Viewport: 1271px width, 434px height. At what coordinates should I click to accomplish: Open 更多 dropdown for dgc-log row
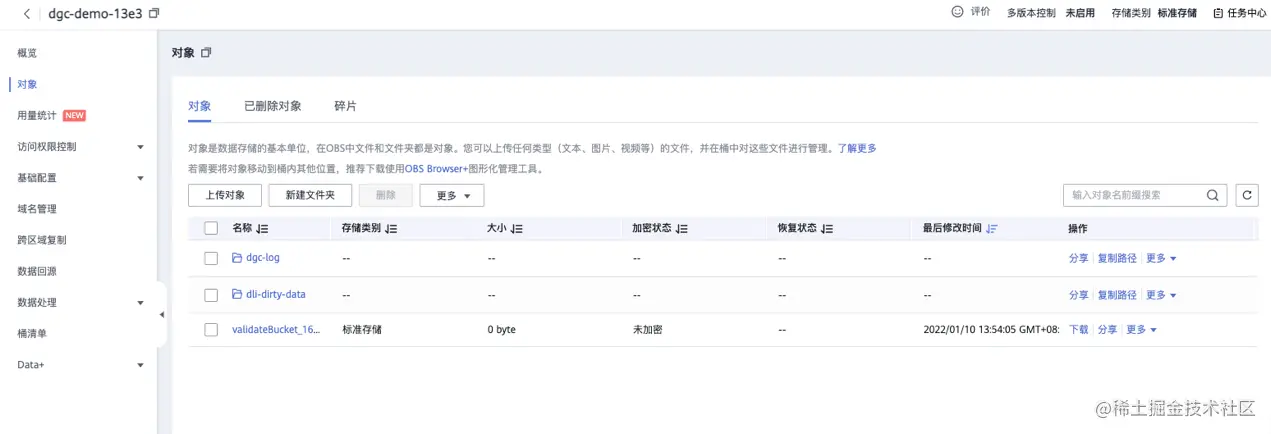coord(1161,258)
